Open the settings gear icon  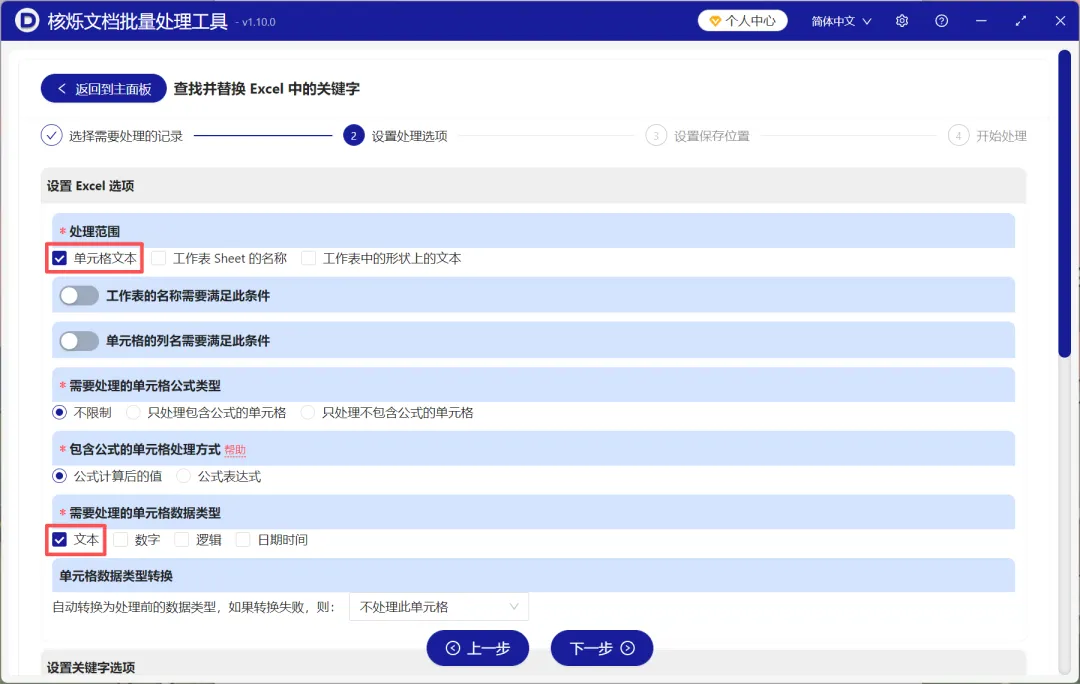(x=902, y=21)
